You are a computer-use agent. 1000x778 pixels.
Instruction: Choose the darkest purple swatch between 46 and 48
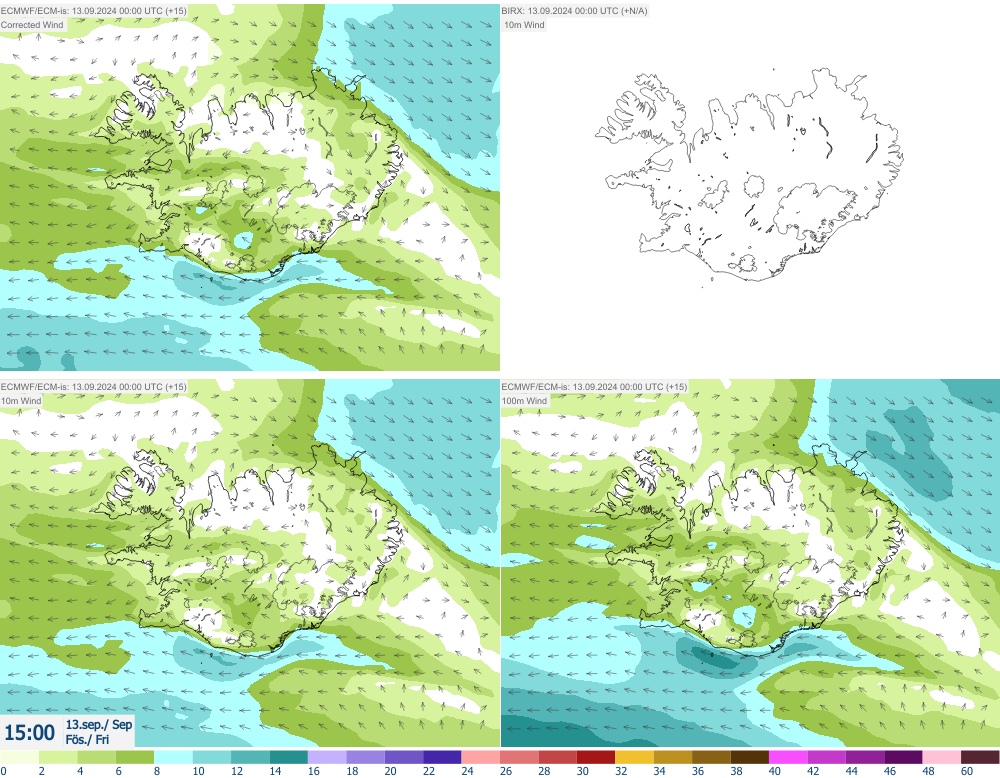coord(903,757)
